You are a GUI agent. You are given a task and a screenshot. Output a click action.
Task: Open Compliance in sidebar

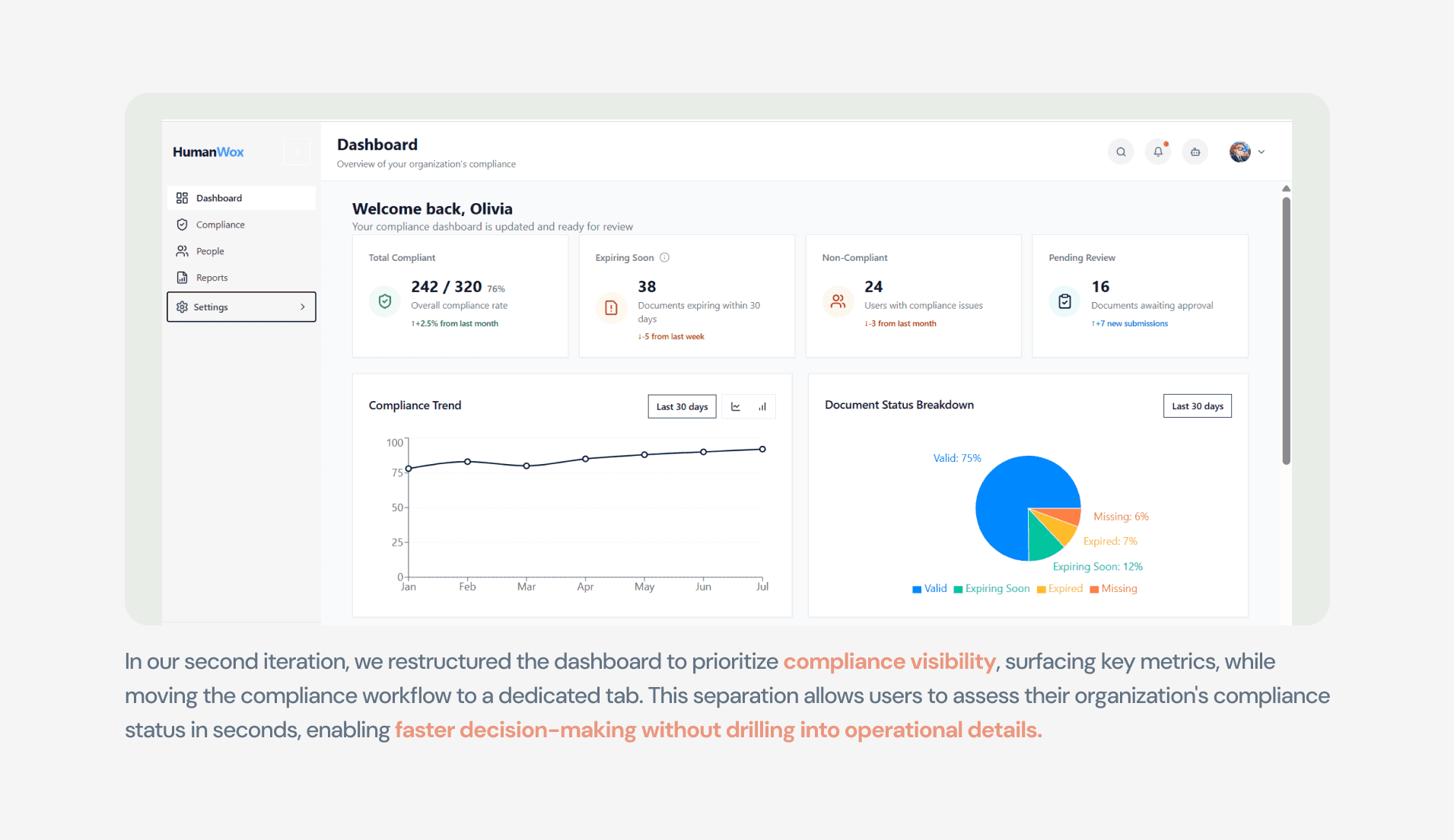click(241, 224)
